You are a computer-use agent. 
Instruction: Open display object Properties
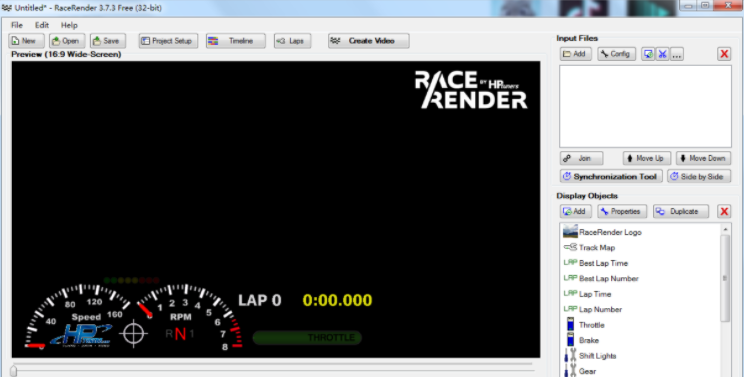coord(622,211)
